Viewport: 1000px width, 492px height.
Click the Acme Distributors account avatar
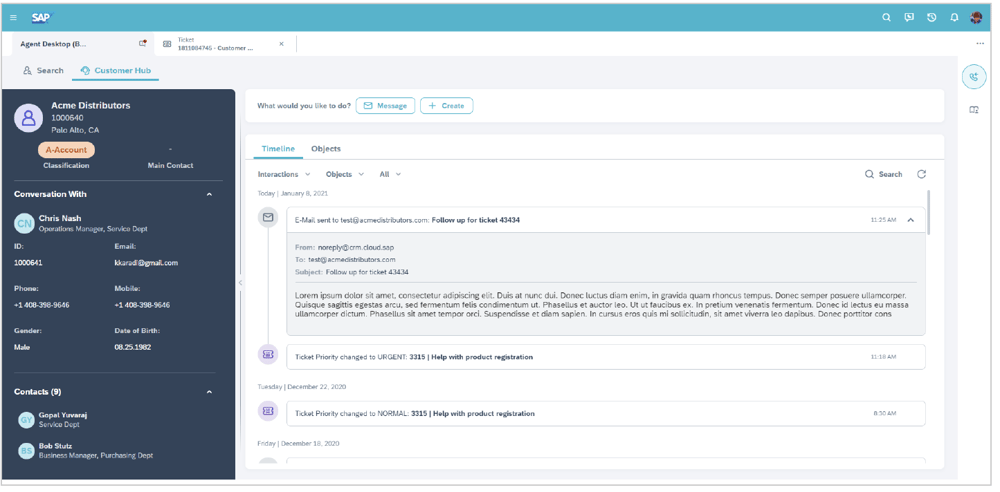point(28,118)
